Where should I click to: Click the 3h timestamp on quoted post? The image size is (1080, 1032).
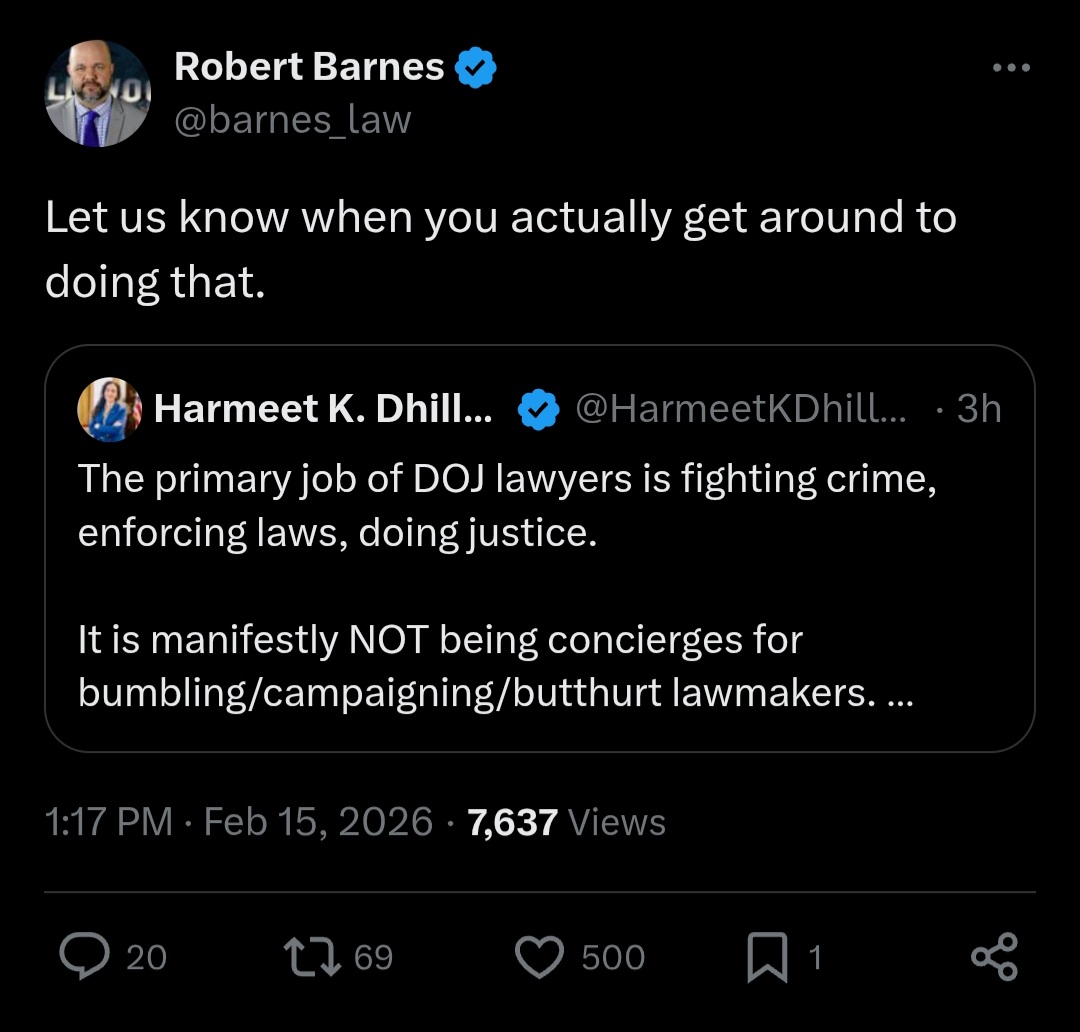(978, 408)
